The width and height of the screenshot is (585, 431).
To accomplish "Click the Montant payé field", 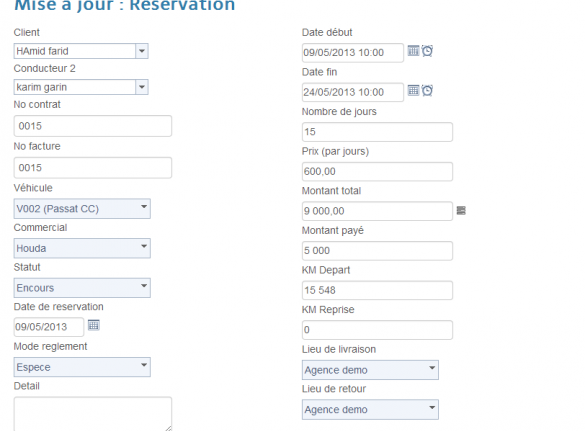I will (x=377, y=250).
